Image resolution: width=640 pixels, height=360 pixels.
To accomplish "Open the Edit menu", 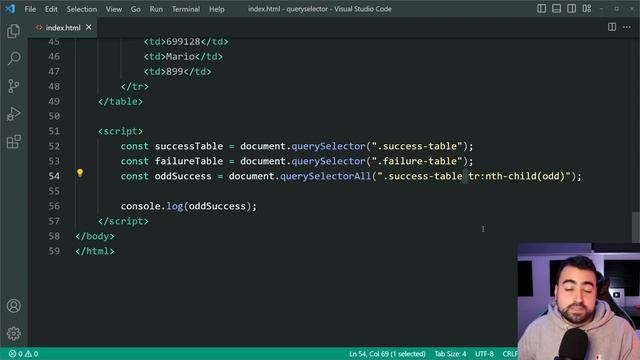I will 51,9.
